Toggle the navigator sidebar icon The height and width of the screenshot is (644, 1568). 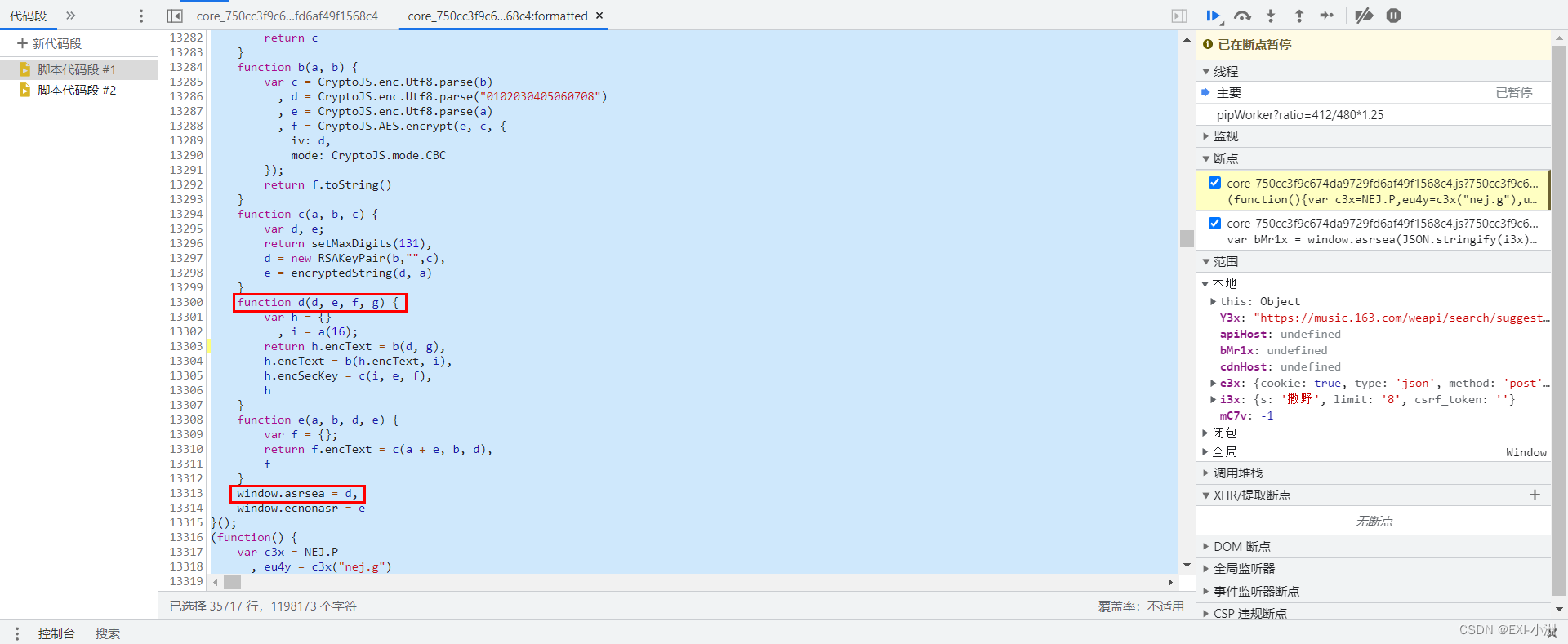[175, 16]
